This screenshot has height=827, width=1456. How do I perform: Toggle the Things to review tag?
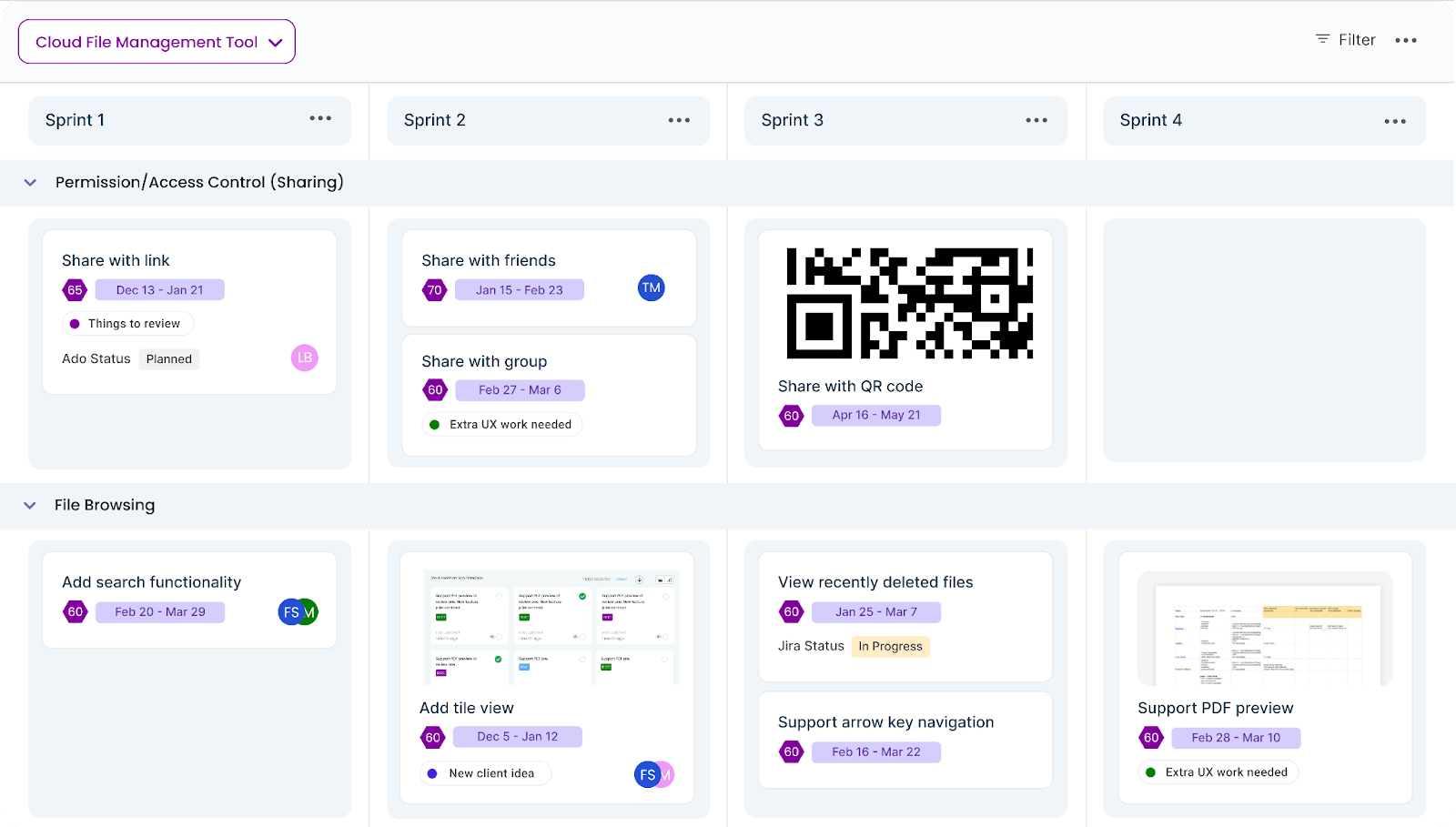click(127, 323)
